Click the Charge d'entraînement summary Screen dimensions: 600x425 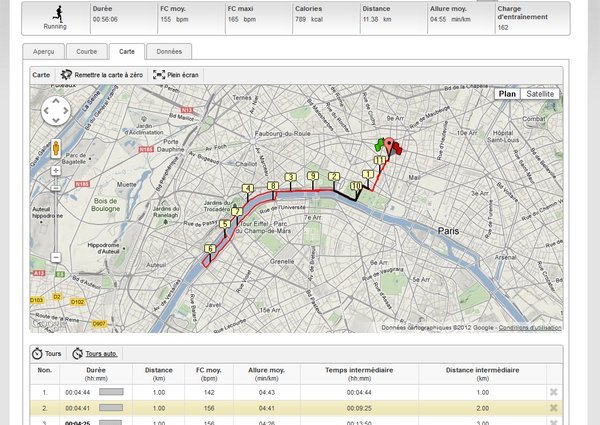(532, 18)
